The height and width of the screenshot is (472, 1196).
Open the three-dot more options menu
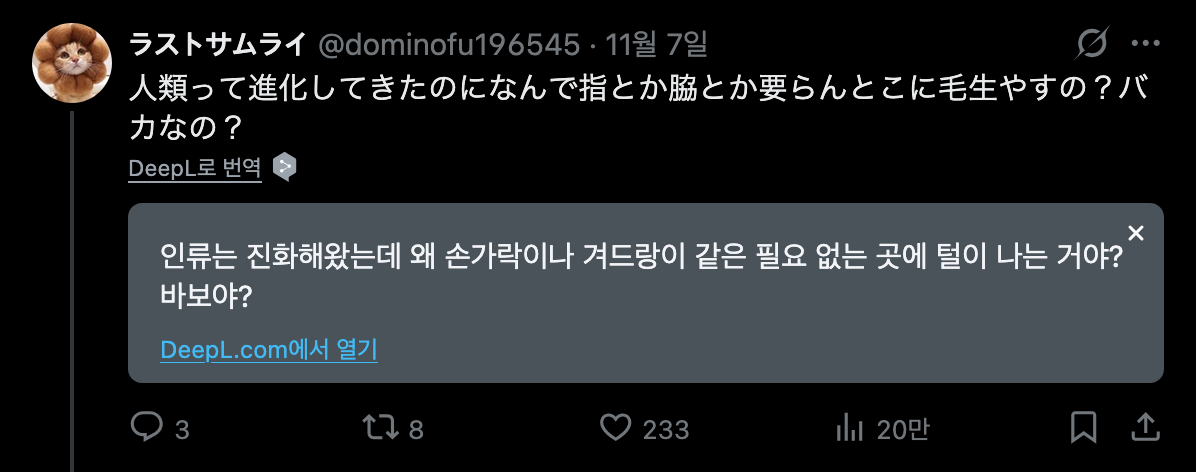(x=1146, y=44)
